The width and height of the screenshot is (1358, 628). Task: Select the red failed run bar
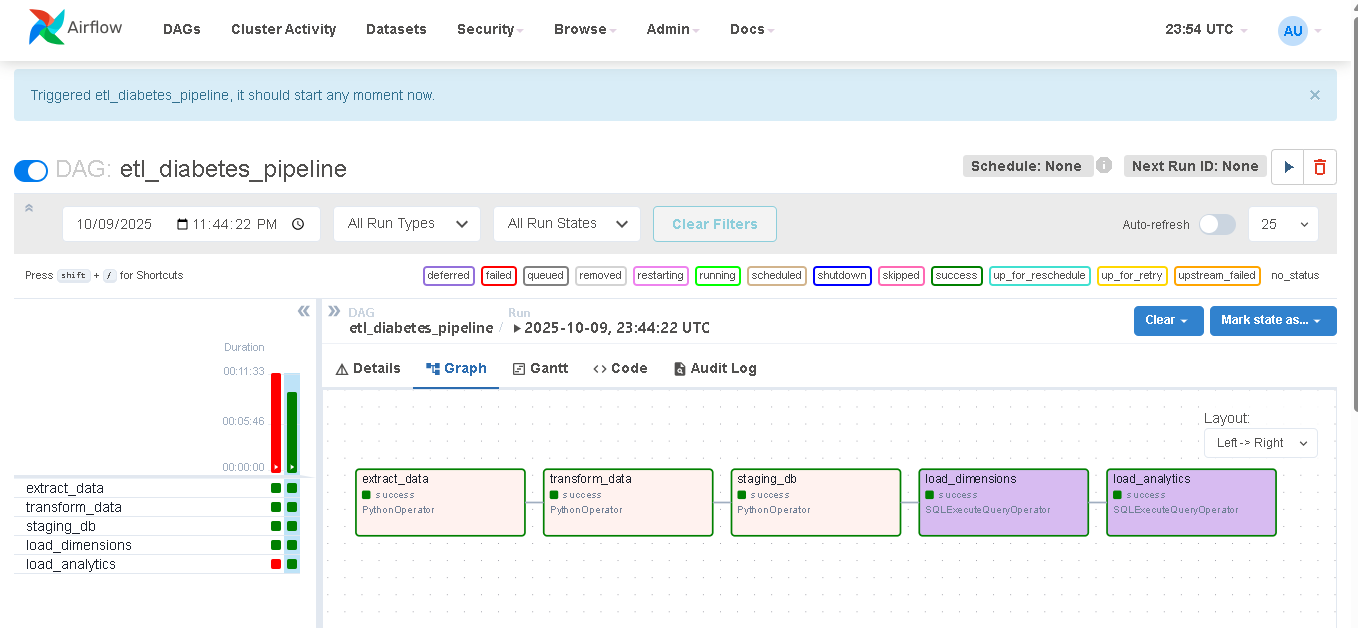coord(276,423)
